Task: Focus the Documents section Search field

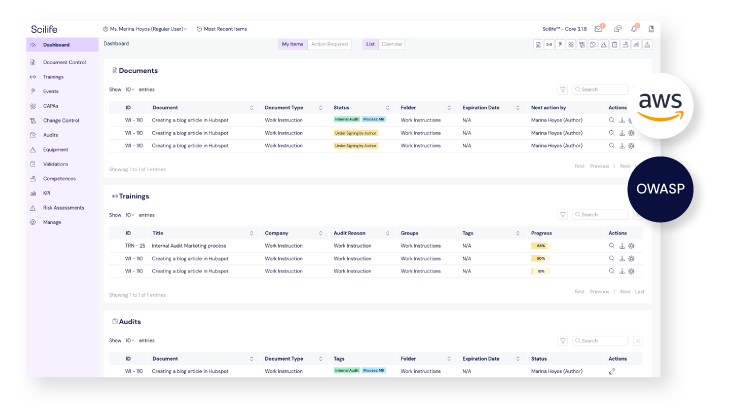Action: pos(600,89)
